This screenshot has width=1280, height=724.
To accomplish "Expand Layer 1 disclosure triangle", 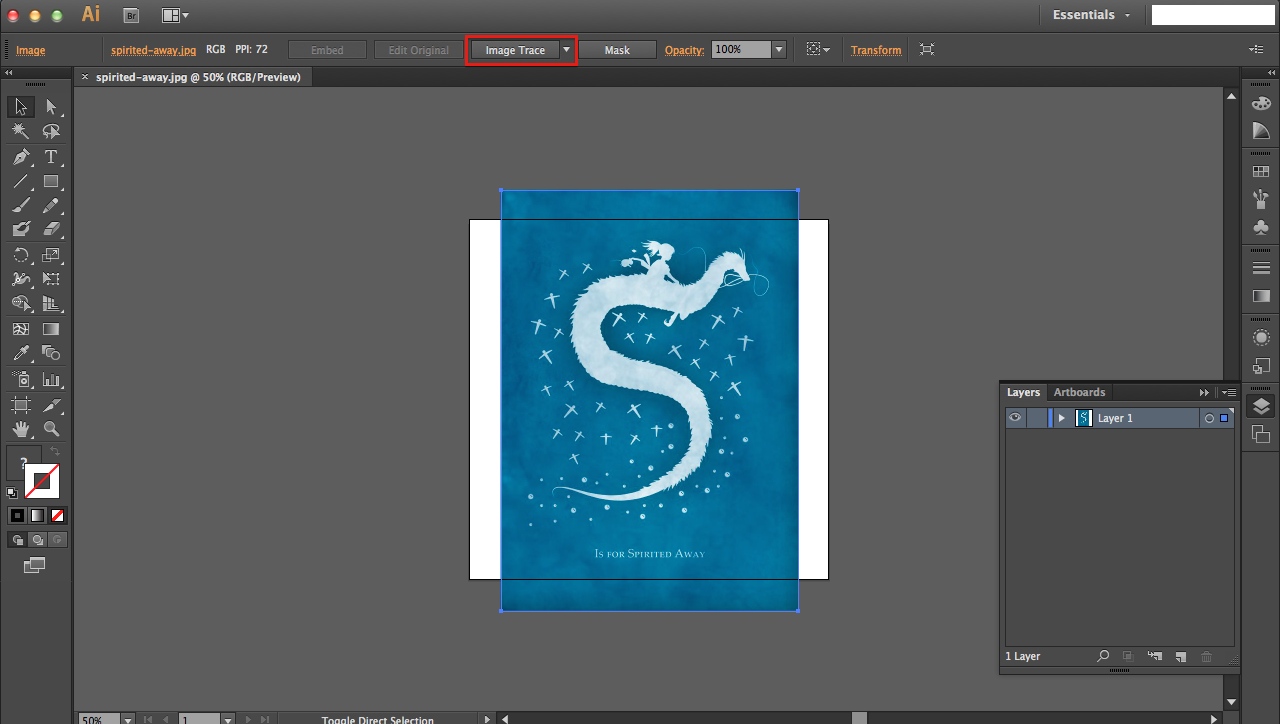I will click(x=1062, y=418).
